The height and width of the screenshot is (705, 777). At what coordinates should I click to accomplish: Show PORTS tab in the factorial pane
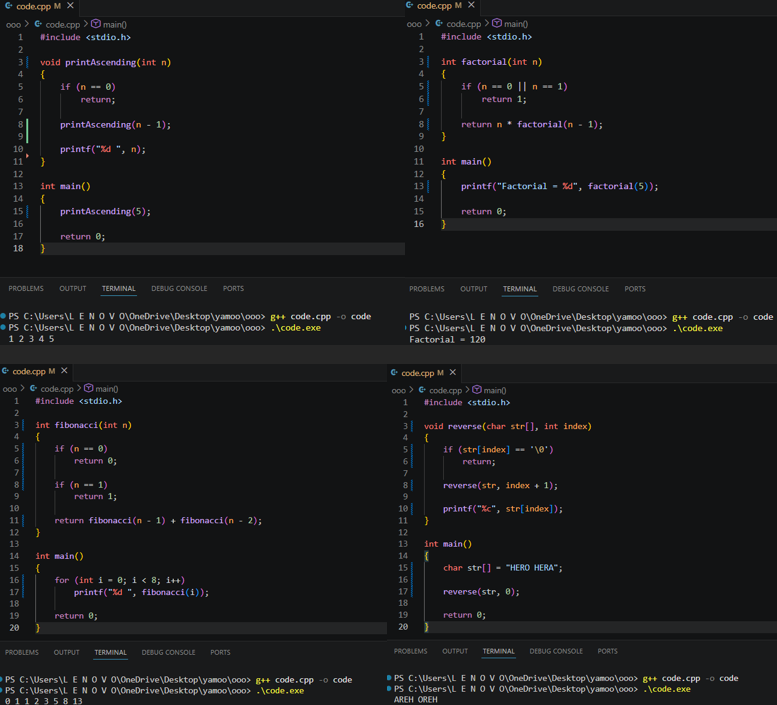pyautogui.click(x=635, y=289)
